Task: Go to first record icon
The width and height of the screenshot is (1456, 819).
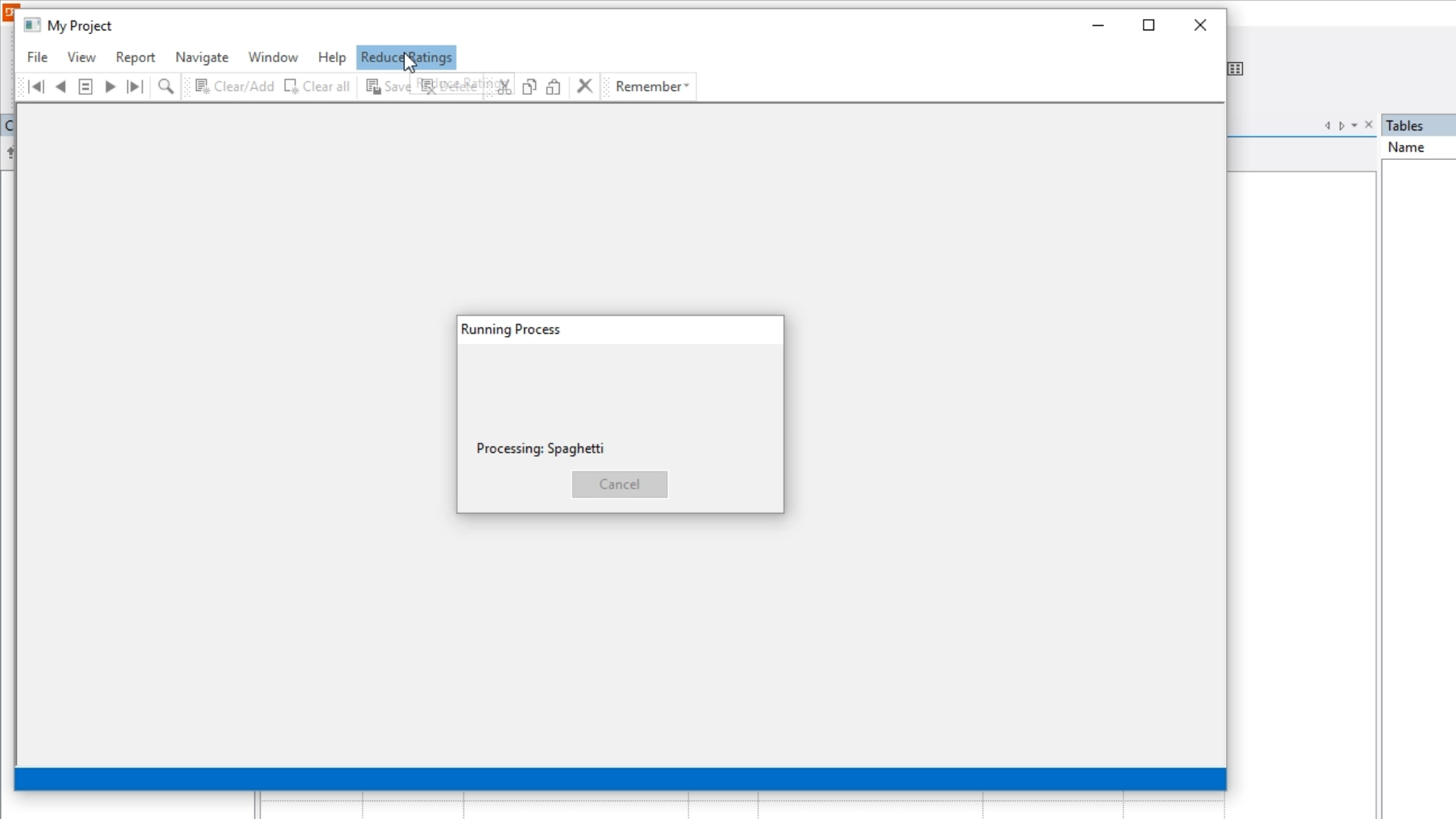Action: 36,86
